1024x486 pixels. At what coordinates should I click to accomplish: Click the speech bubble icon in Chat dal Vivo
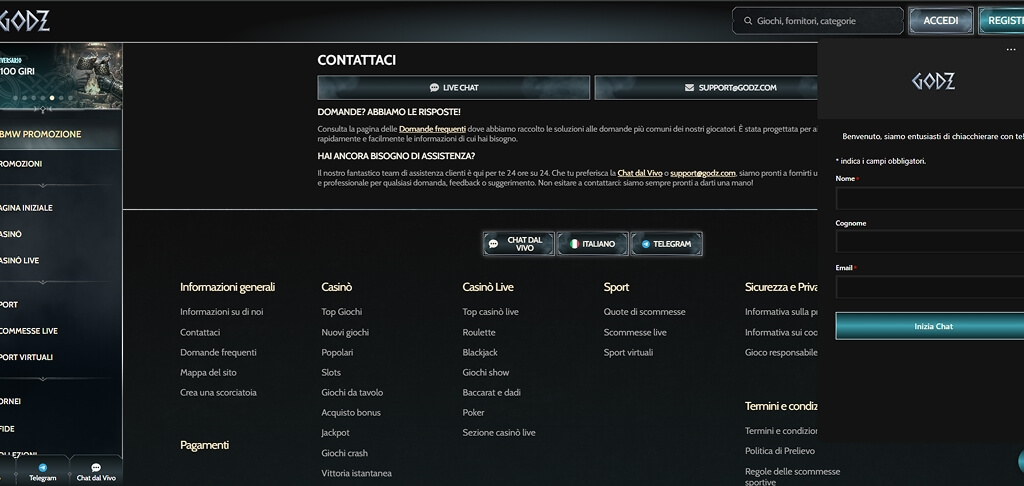click(x=494, y=244)
